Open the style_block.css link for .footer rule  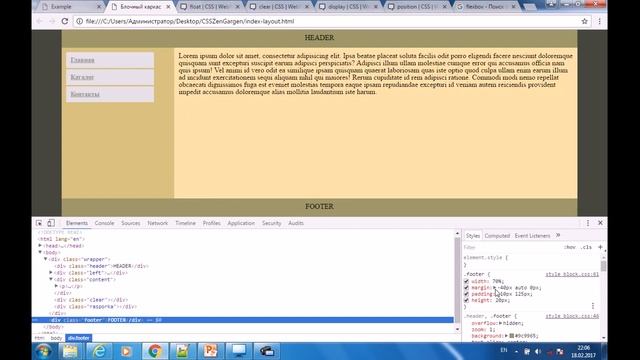pyautogui.click(x=572, y=274)
